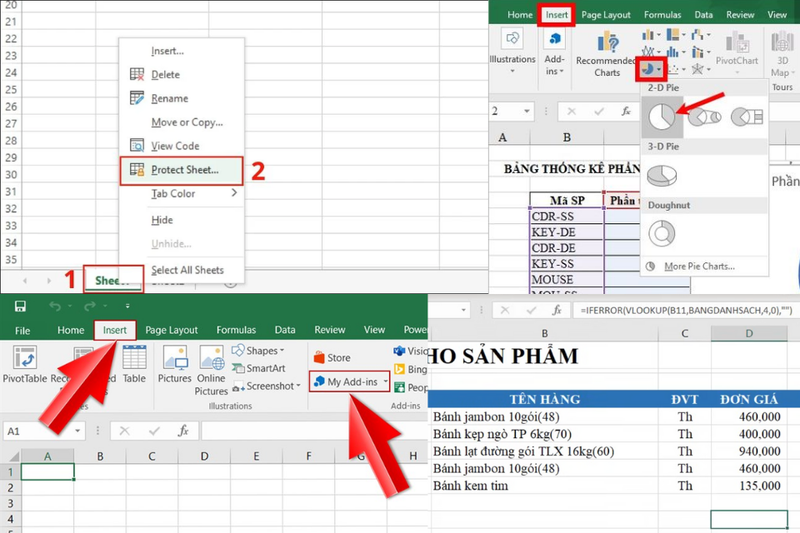800x533 pixels.
Task: Select the Bar of Pie chart thumbnail
Action: click(x=746, y=117)
